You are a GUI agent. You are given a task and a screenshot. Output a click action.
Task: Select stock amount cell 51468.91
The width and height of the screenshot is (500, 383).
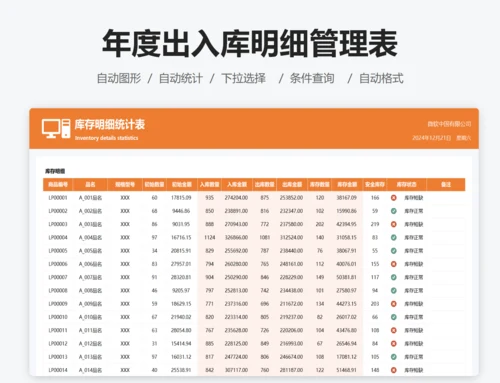pyautogui.click(x=347, y=370)
